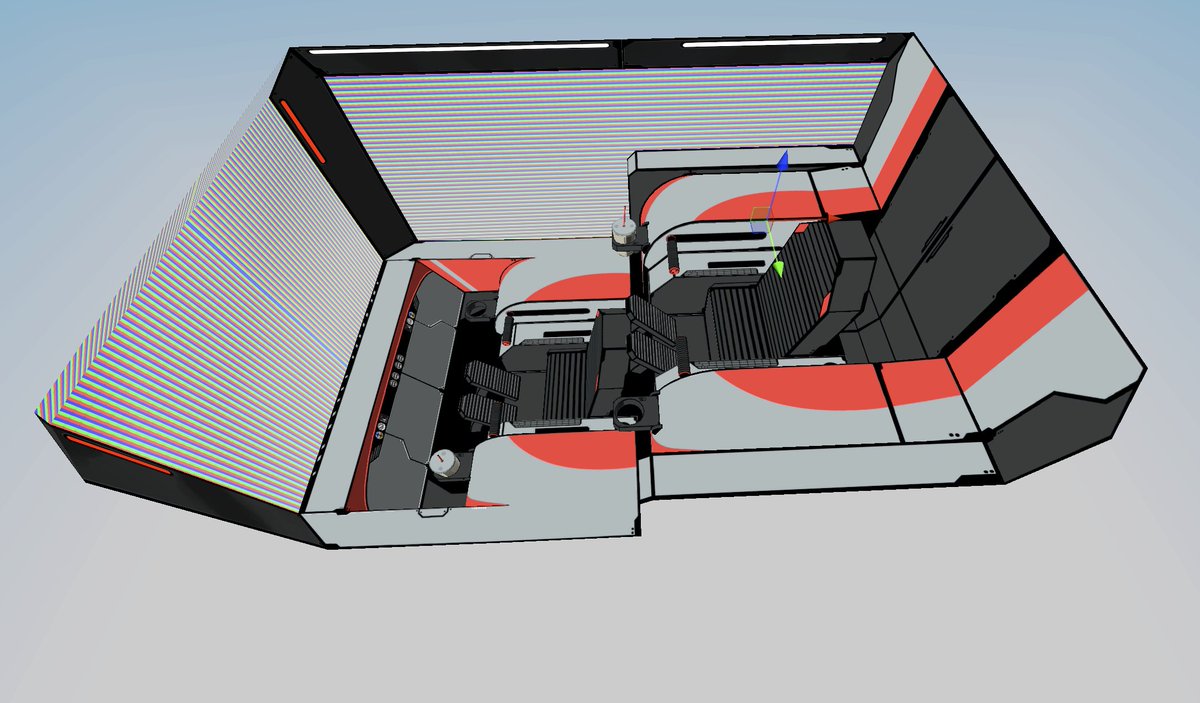The height and width of the screenshot is (703, 1200).
Task: Click the green Y-axis gizmo arrow
Action: 779,267
